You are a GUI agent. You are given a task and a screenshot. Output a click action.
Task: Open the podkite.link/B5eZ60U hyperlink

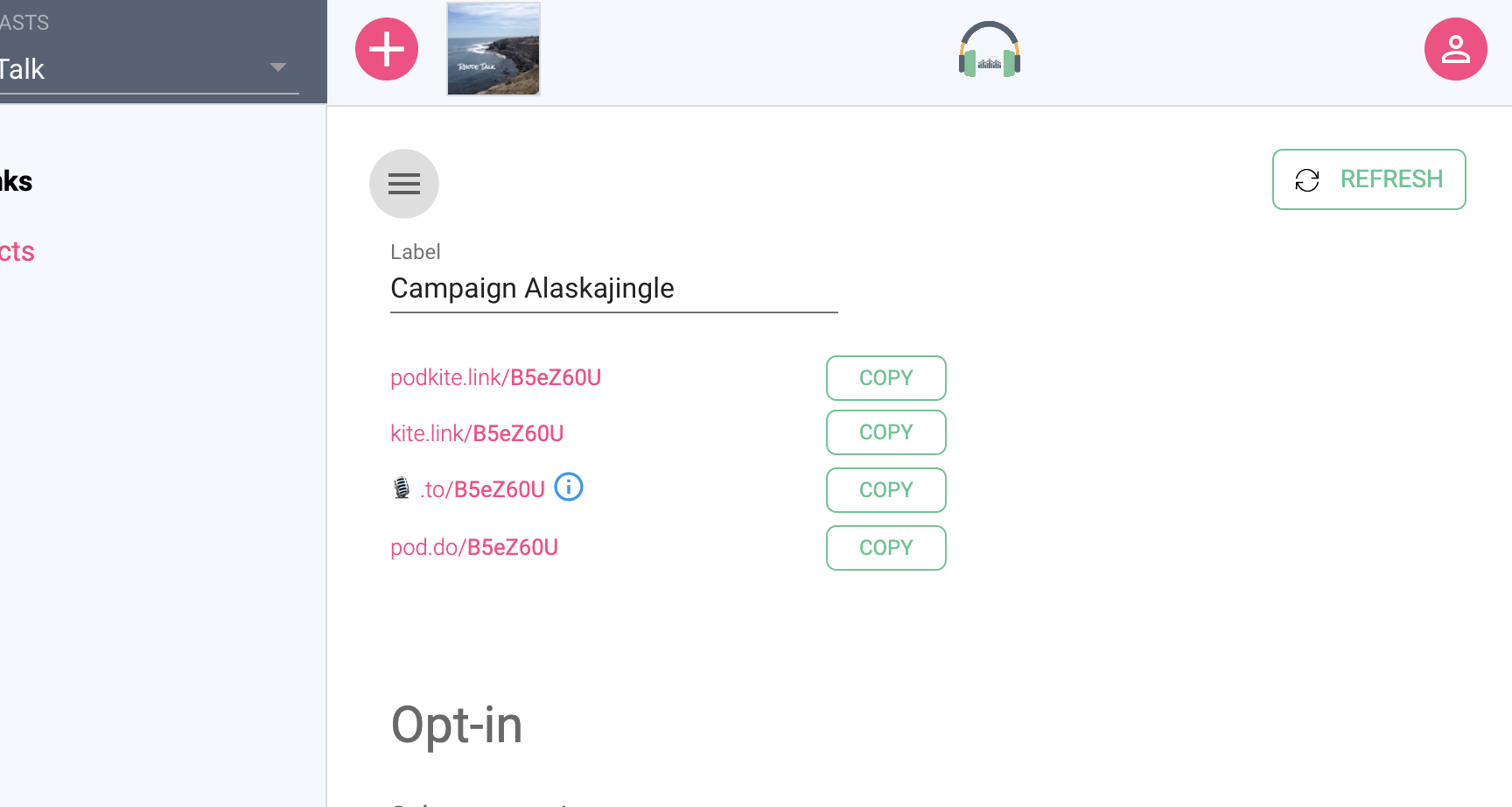(495, 377)
